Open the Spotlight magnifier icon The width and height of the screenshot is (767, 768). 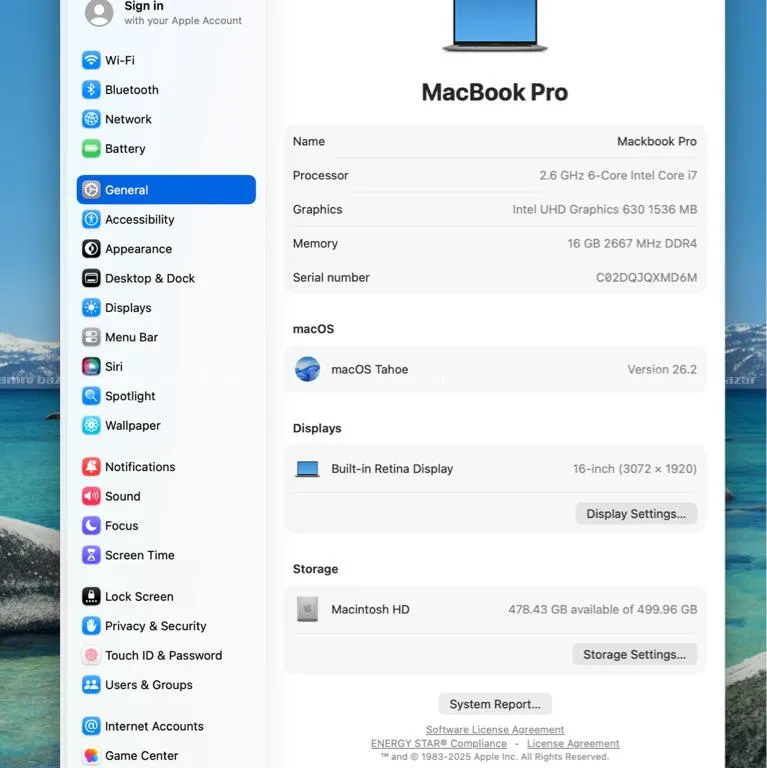(91, 396)
